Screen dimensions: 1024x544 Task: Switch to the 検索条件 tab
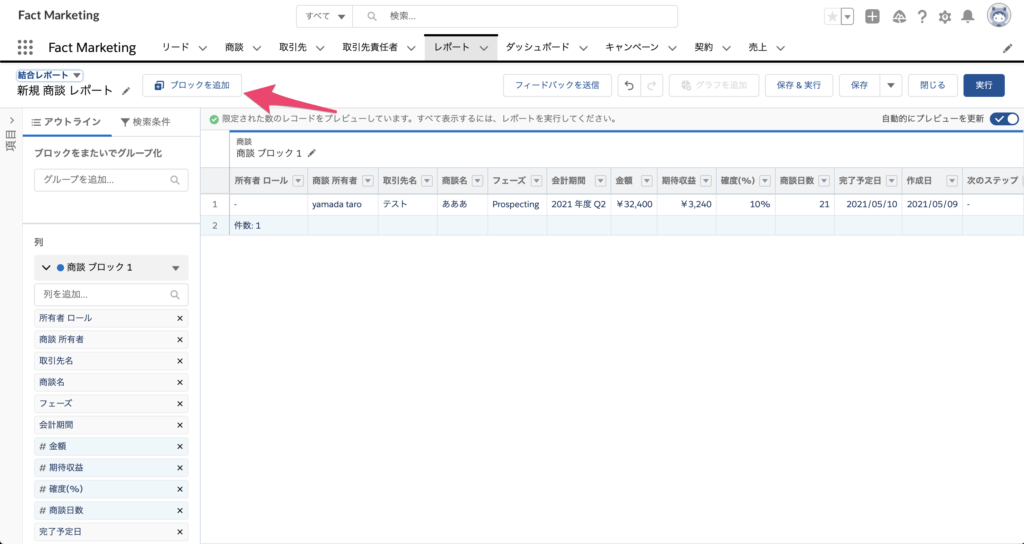pos(146,122)
